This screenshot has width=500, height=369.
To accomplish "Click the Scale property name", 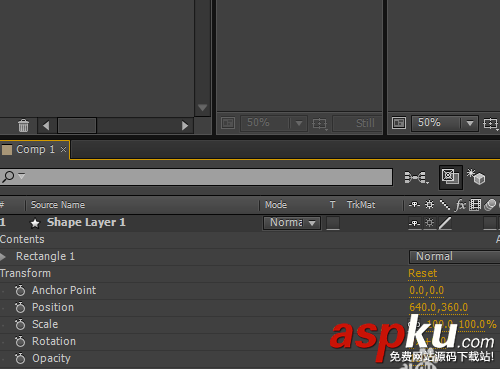I will (45, 324).
